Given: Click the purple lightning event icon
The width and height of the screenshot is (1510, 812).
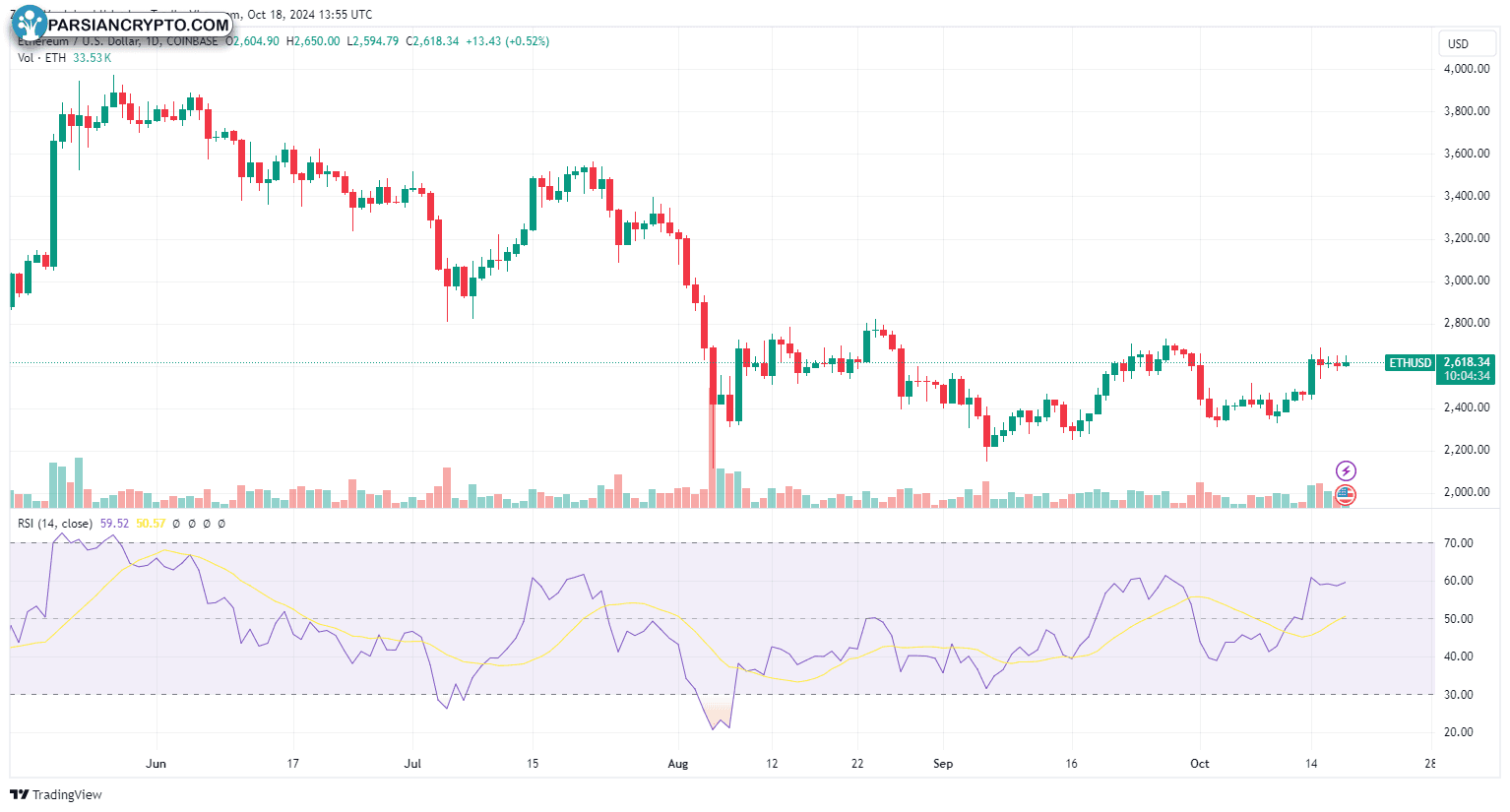Looking at the screenshot, I should coord(1346,470).
